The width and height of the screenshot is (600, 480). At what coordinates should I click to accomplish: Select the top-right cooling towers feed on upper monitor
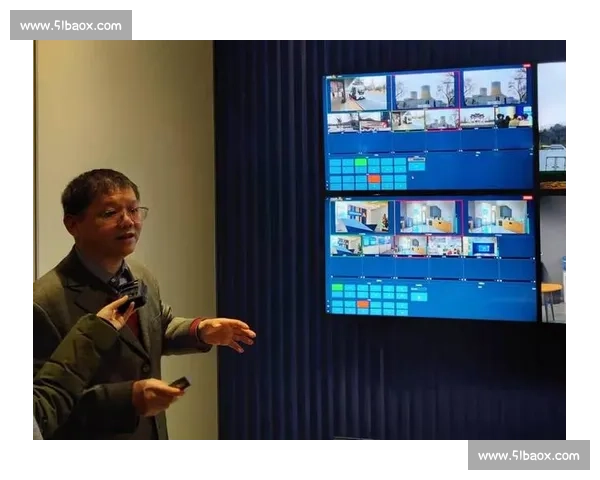click(494, 86)
